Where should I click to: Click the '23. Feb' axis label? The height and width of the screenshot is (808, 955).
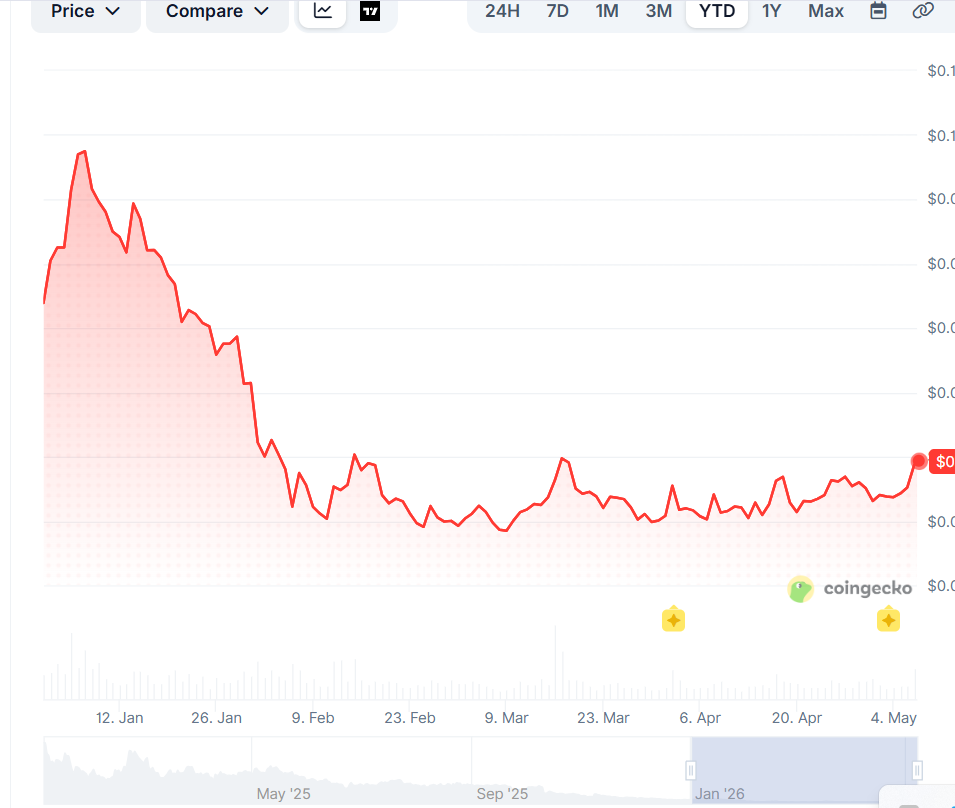tap(410, 718)
